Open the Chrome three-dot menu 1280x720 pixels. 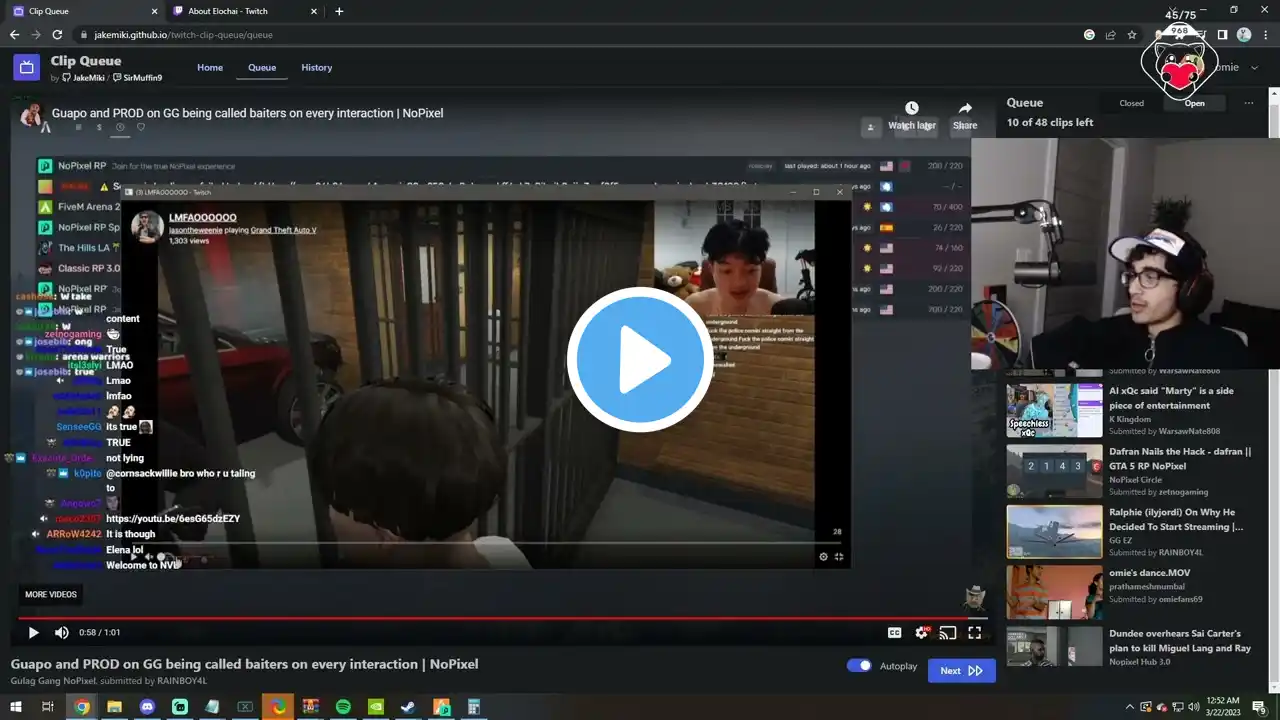[1266, 35]
